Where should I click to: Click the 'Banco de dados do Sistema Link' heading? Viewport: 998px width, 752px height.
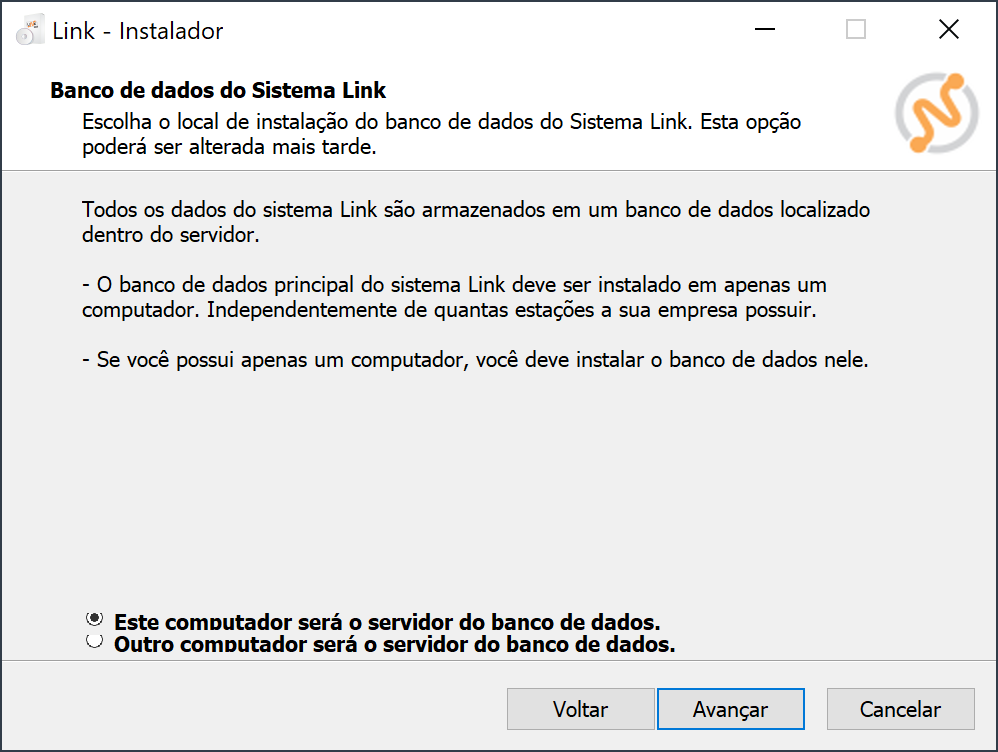coord(218,91)
